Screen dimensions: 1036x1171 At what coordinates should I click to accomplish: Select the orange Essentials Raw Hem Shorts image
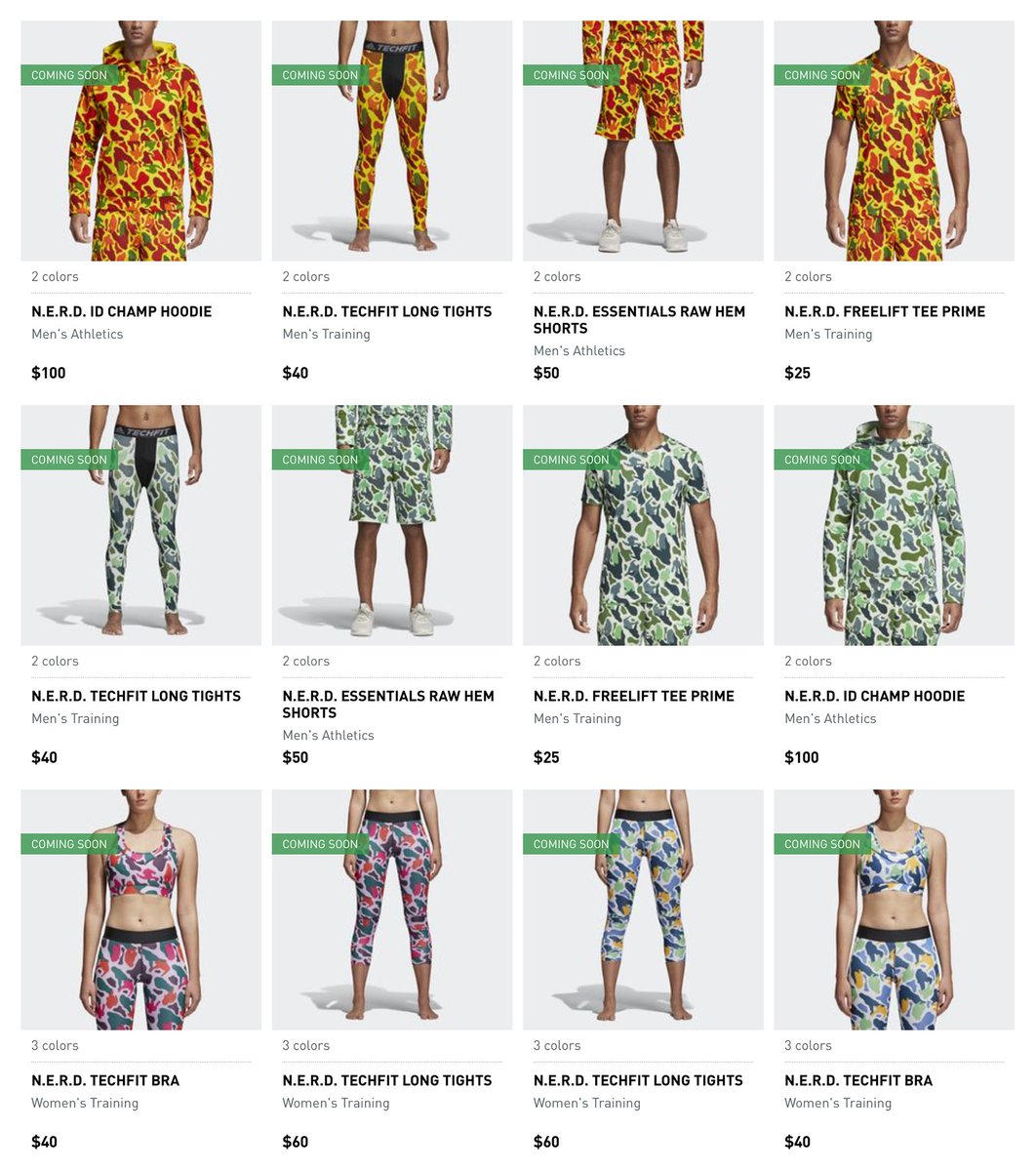click(643, 141)
